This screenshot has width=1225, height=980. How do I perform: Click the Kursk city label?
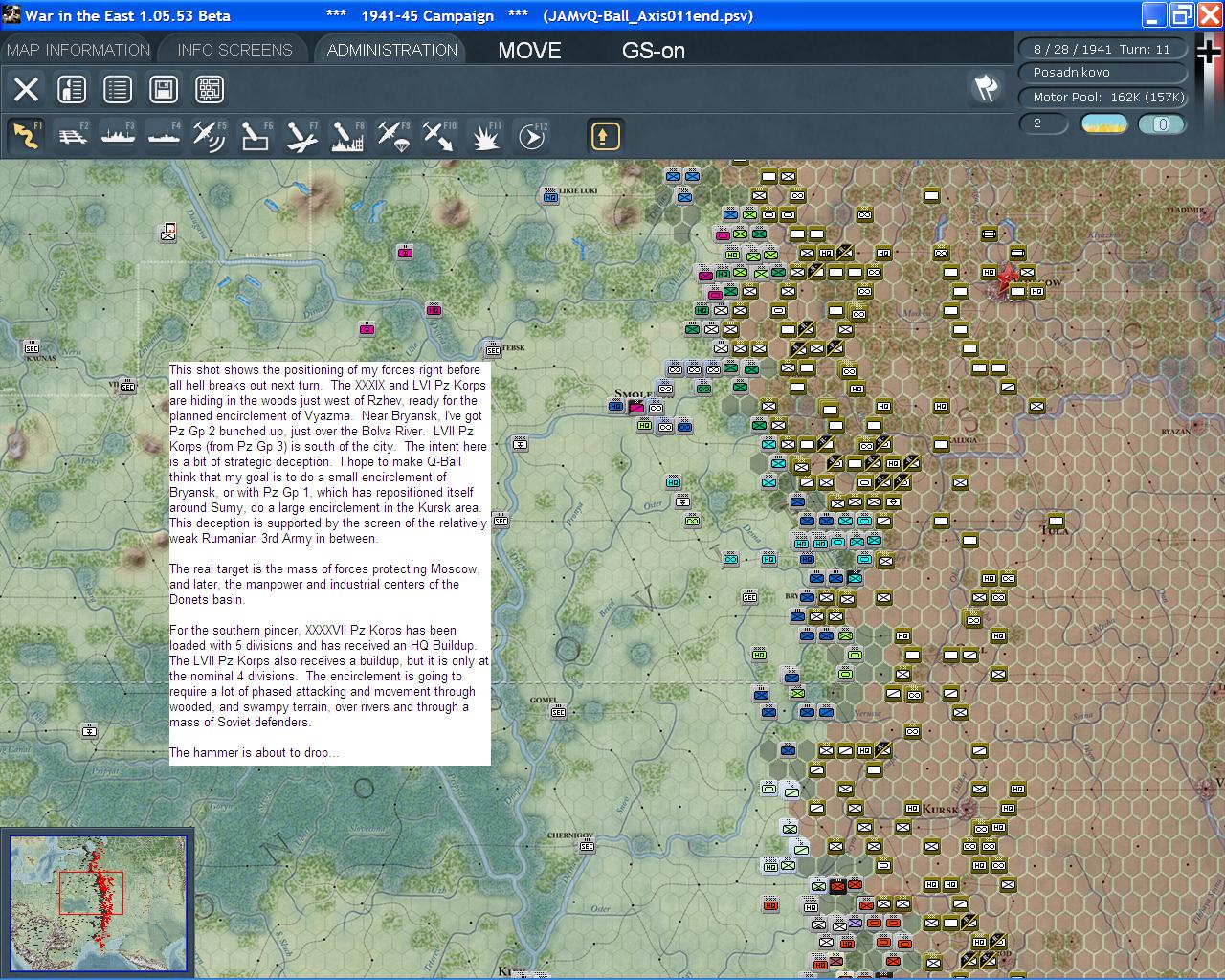pos(940,810)
